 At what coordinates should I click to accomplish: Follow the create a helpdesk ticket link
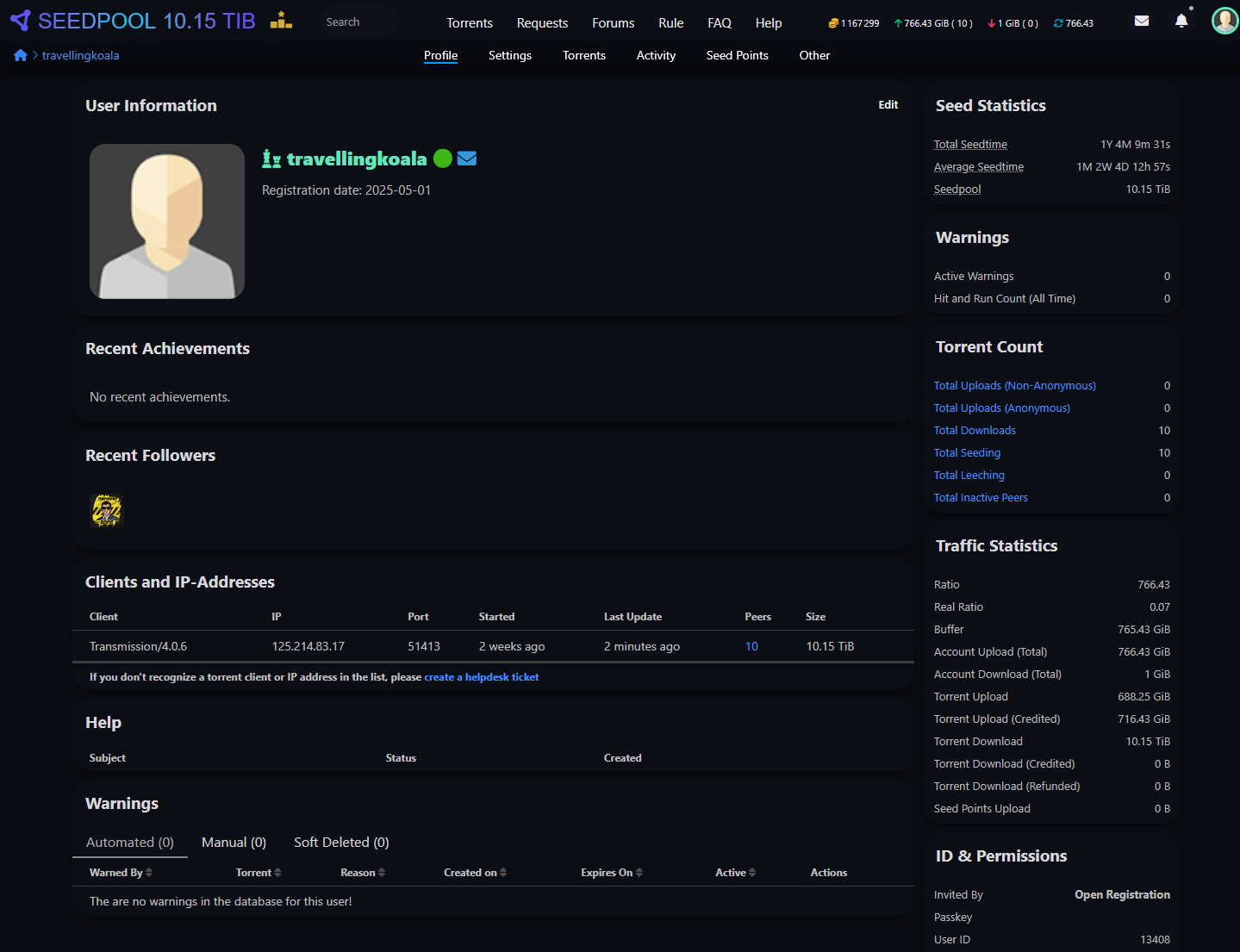481,677
